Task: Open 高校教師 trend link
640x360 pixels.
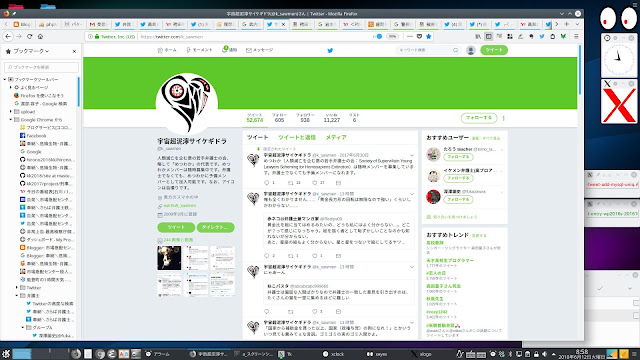Action: point(435,243)
